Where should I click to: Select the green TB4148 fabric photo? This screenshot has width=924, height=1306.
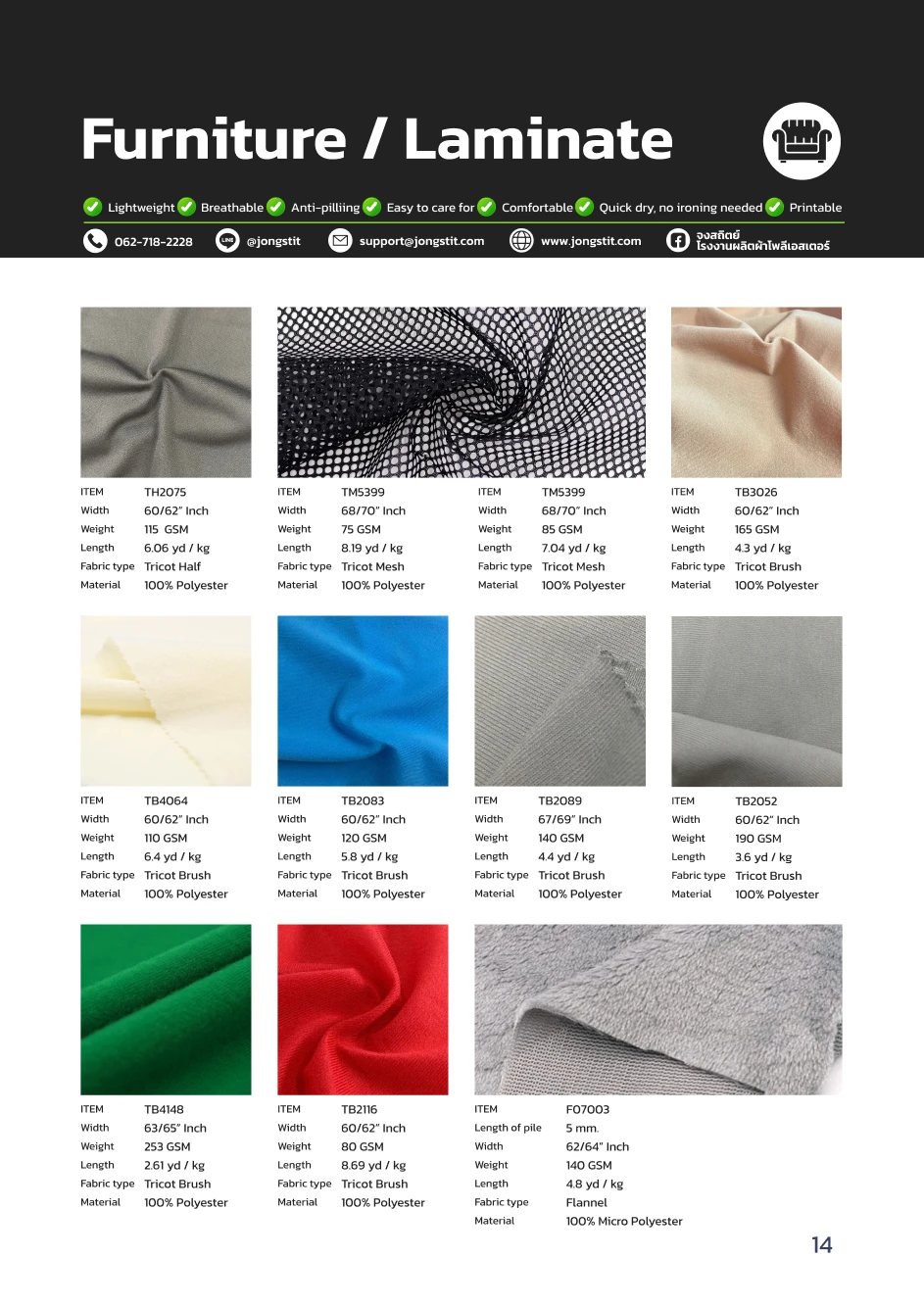166,1009
